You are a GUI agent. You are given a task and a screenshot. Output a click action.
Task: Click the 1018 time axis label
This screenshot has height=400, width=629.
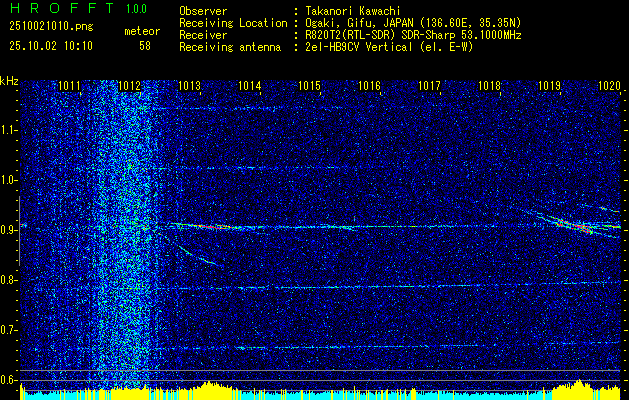(489, 85)
